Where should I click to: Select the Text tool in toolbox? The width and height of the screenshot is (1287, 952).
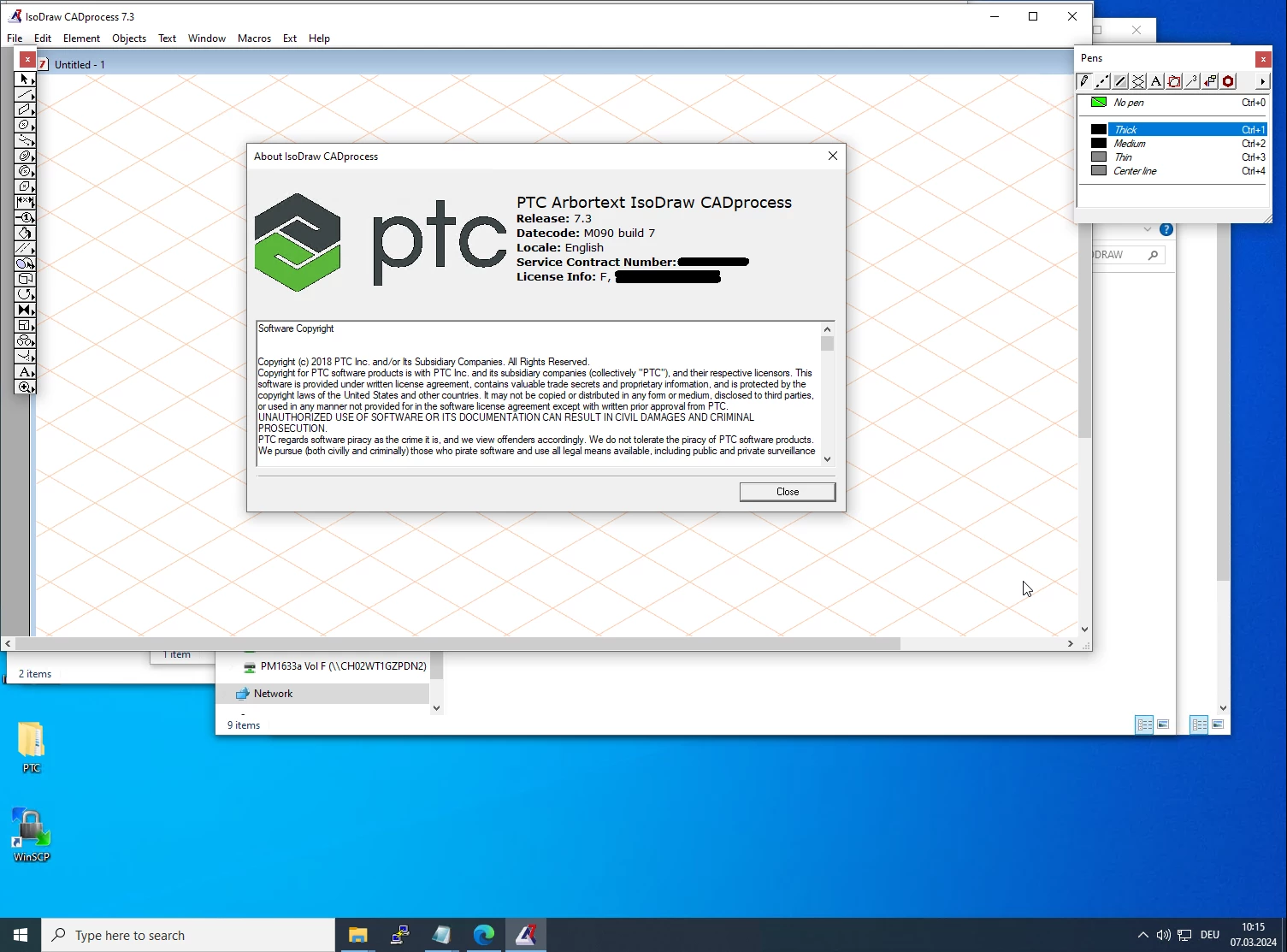click(x=26, y=371)
